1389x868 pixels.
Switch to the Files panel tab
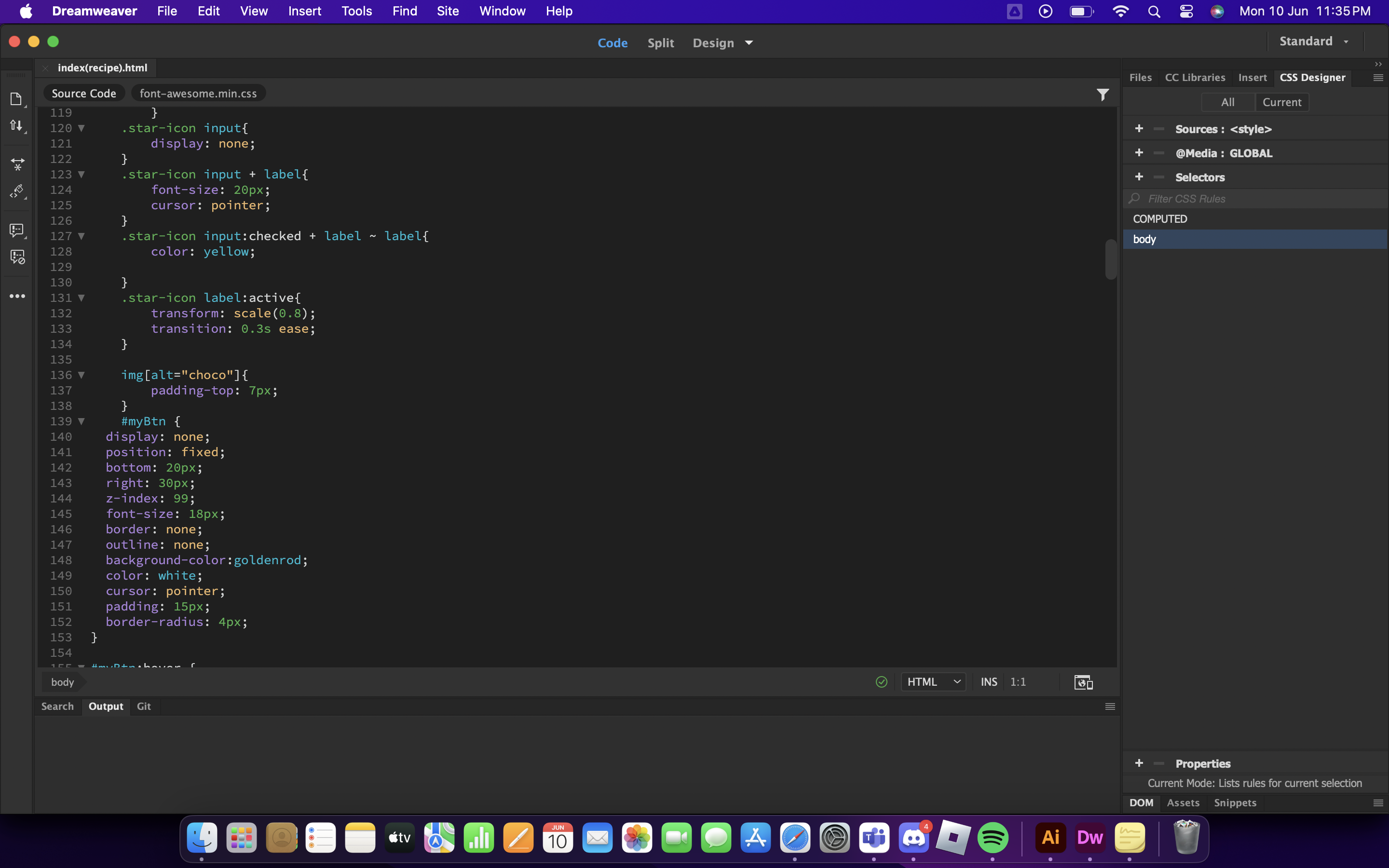click(1140, 78)
